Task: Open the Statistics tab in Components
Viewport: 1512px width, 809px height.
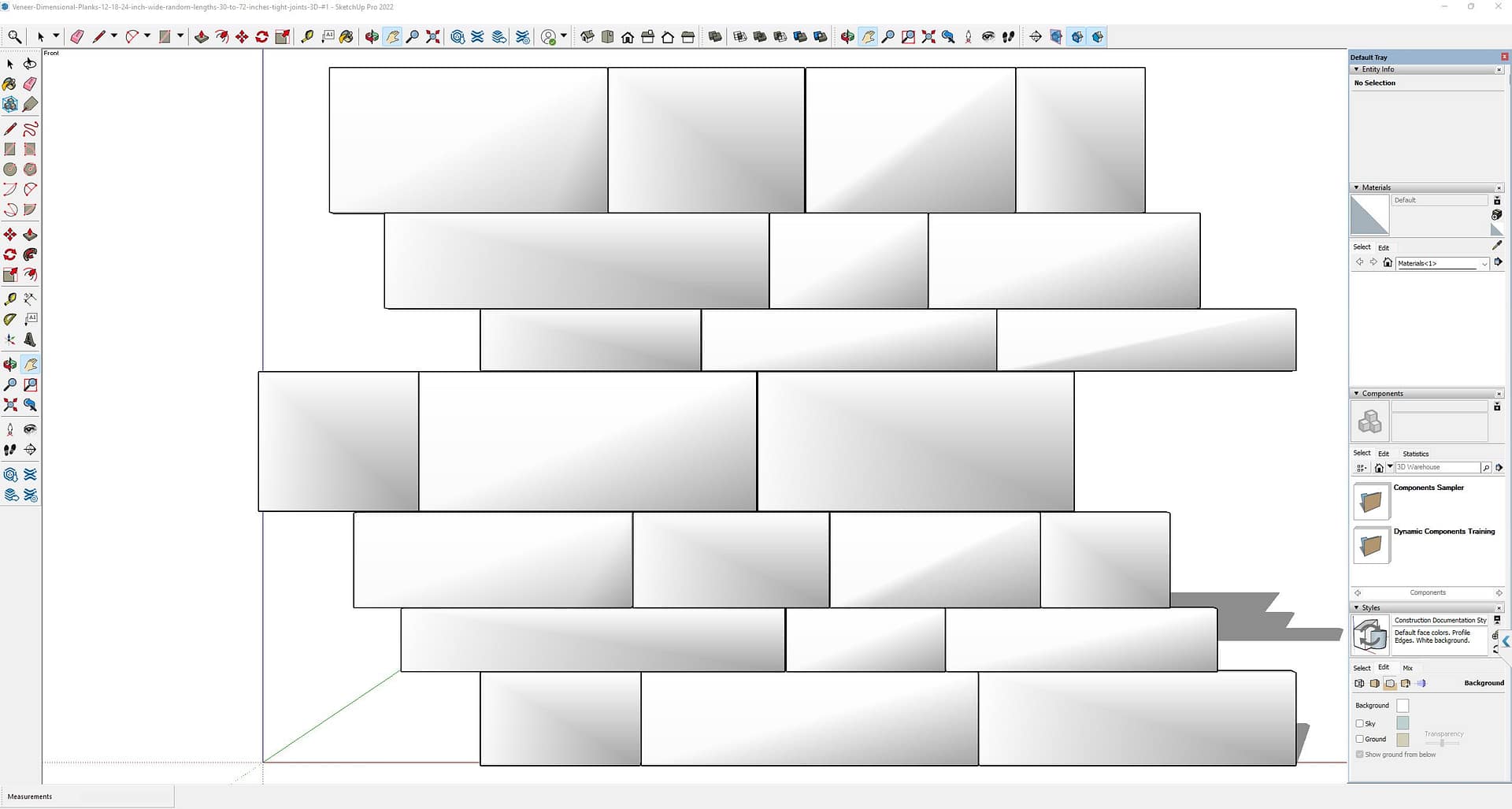Action: [1415, 454]
